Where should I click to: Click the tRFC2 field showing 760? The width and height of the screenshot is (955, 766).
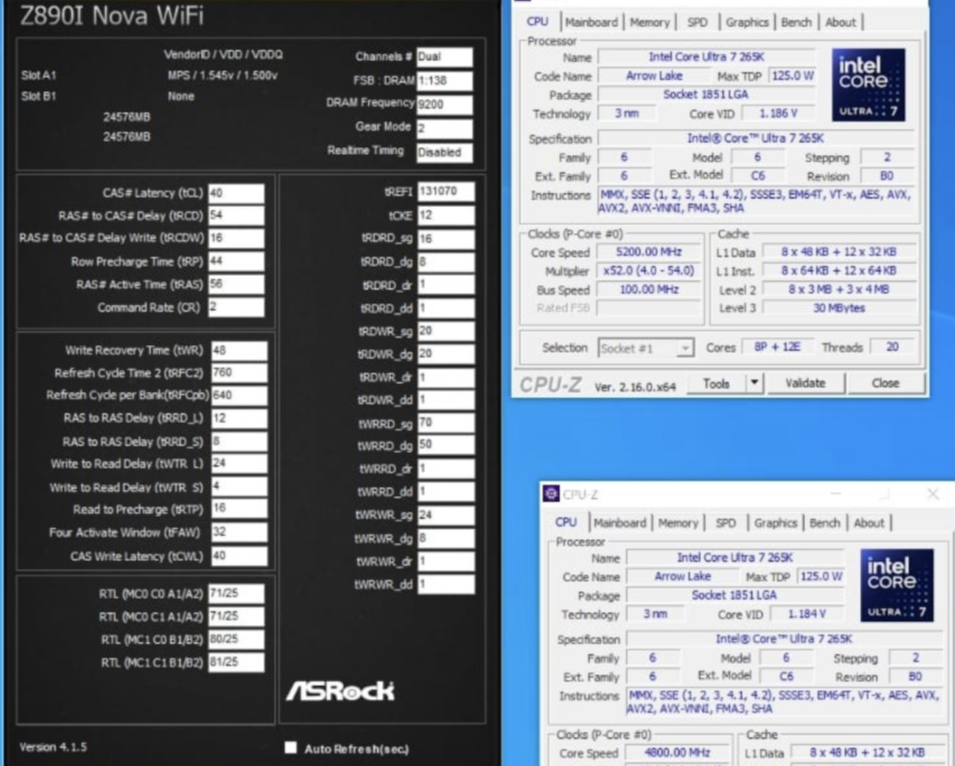click(239, 373)
